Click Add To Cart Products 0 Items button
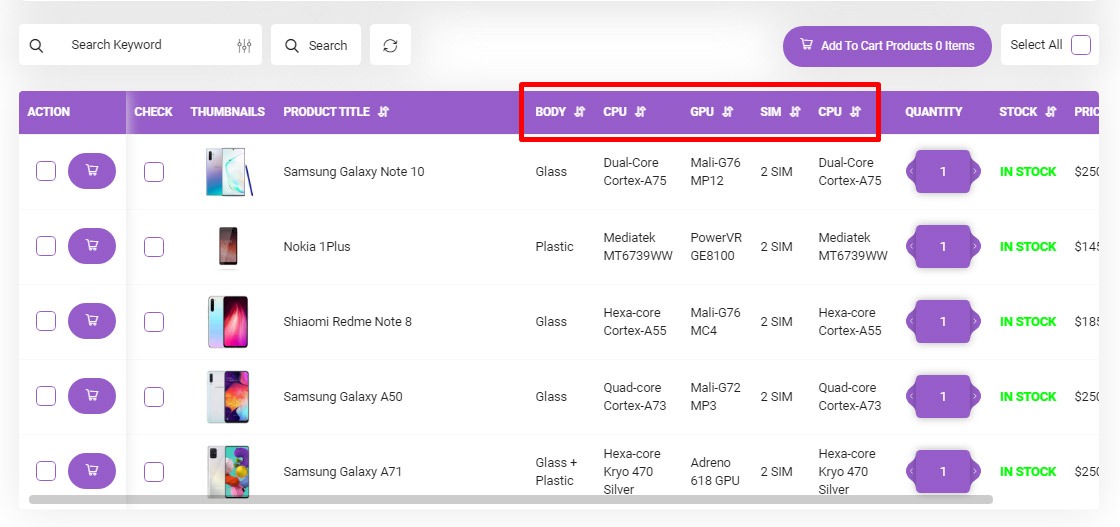1120x527 pixels. pyautogui.click(x=887, y=46)
